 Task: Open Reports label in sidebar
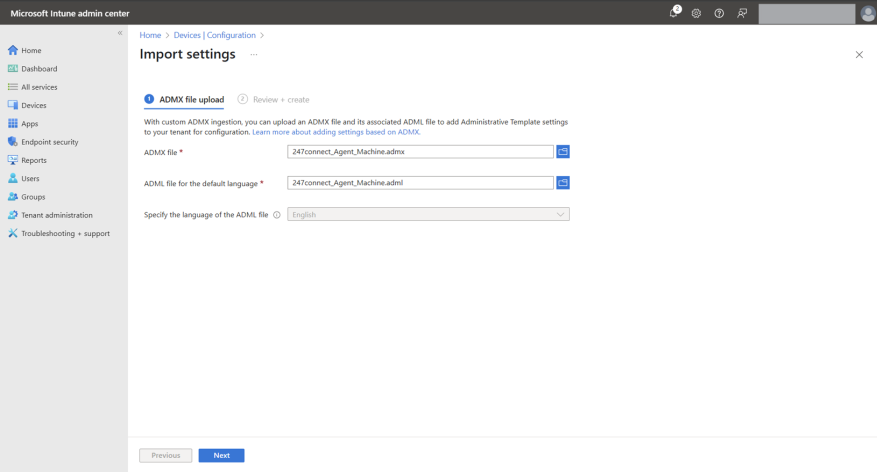coord(34,161)
